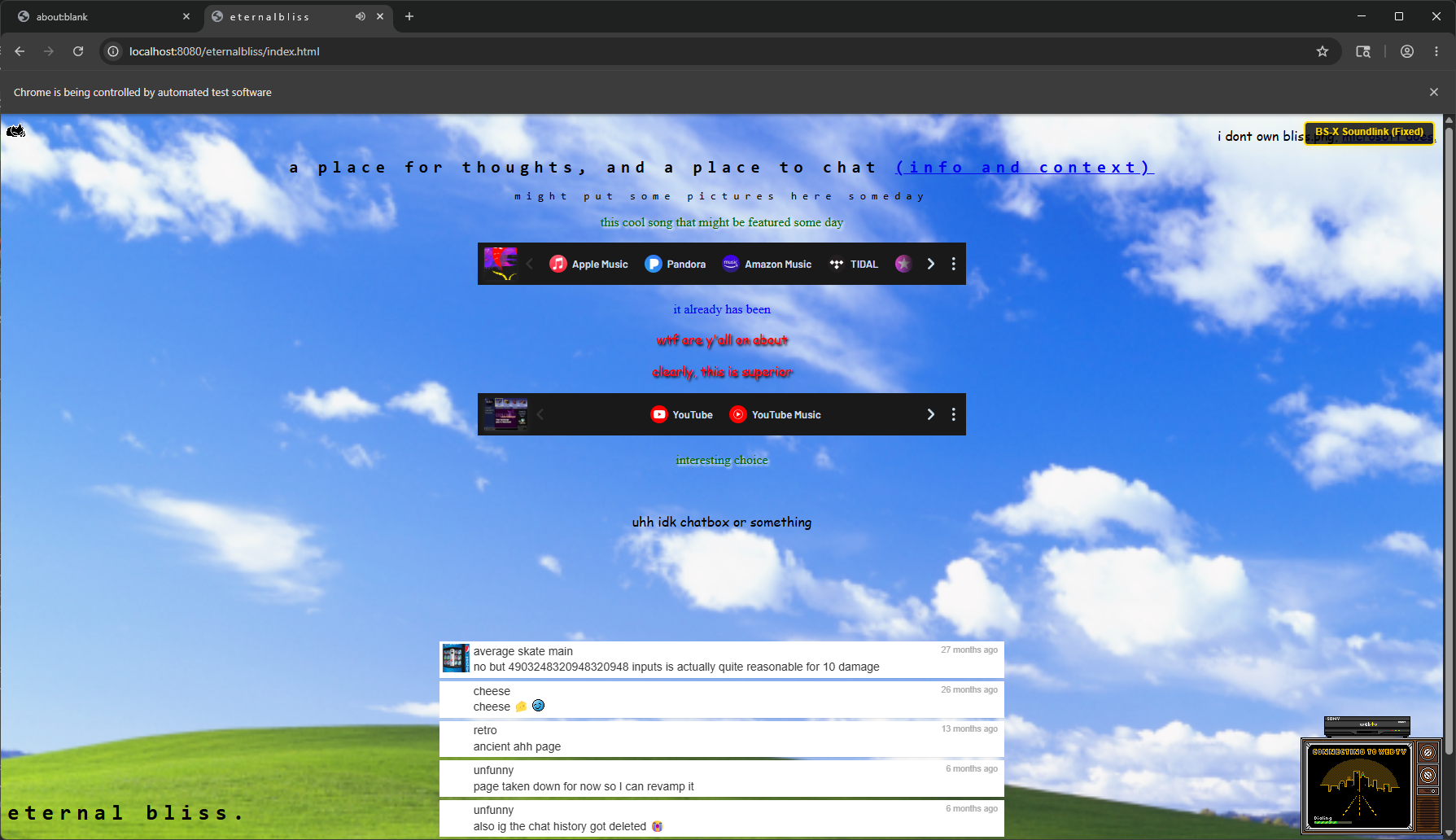Minimize the Chrome window
Viewport: 1456px width, 840px height.
click(1362, 16)
